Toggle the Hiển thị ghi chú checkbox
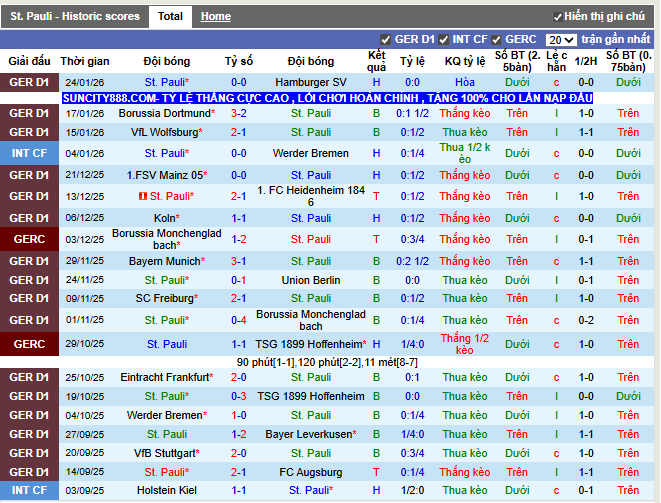 point(557,17)
